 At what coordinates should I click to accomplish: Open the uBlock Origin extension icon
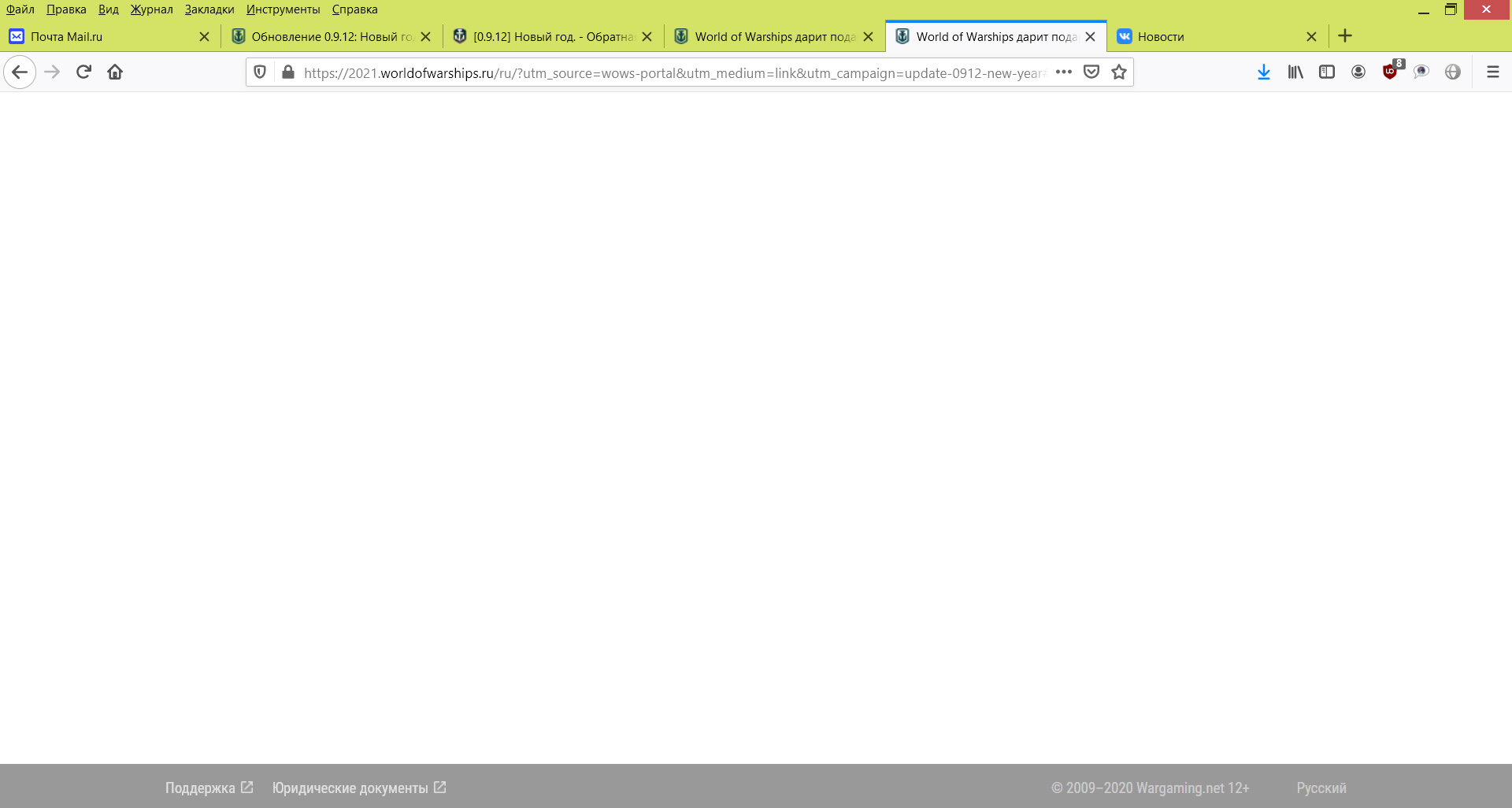[x=1390, y=72]
